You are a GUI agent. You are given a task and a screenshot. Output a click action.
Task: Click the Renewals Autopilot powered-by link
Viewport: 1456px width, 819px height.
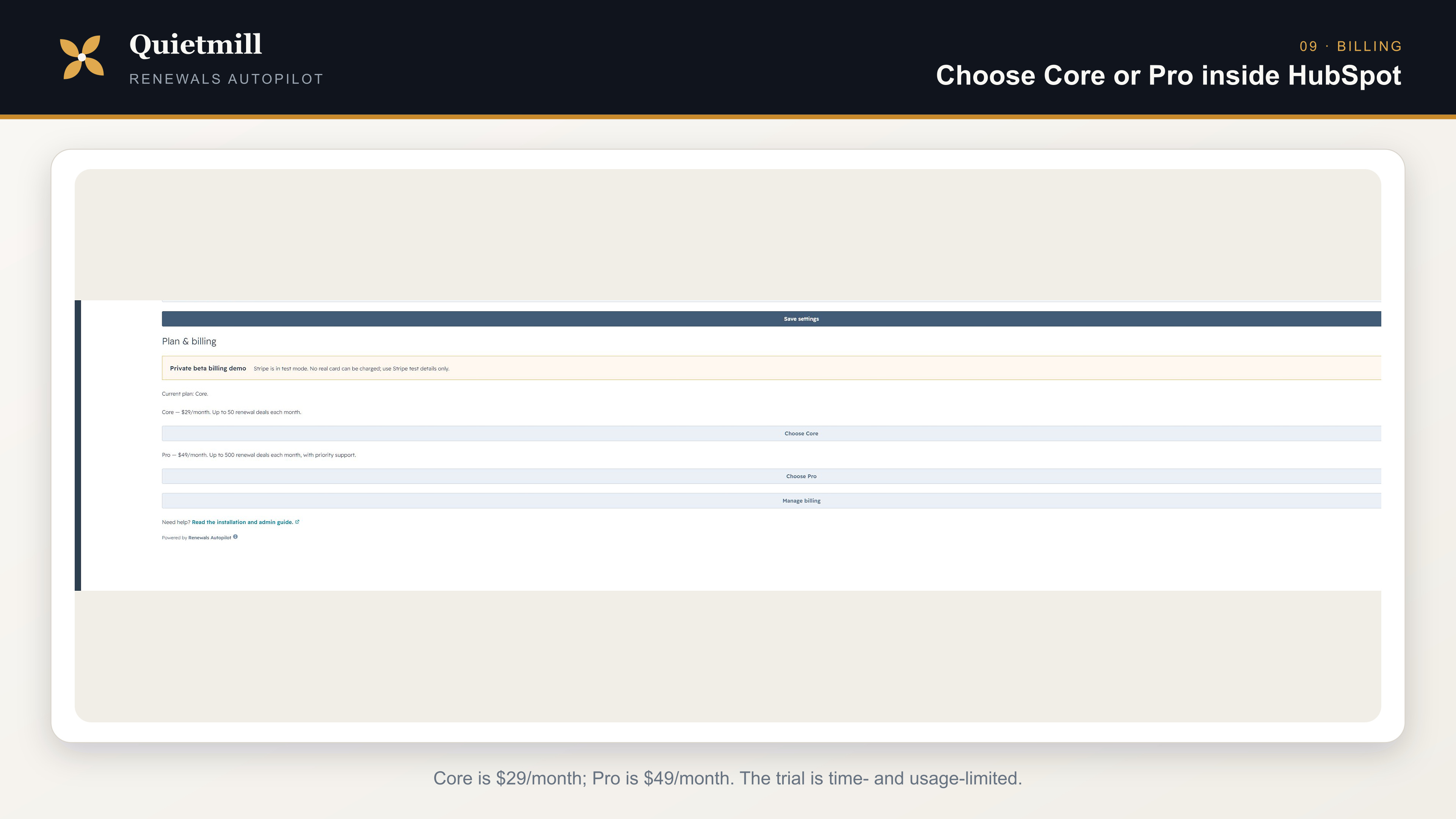(x=209, y=538)
